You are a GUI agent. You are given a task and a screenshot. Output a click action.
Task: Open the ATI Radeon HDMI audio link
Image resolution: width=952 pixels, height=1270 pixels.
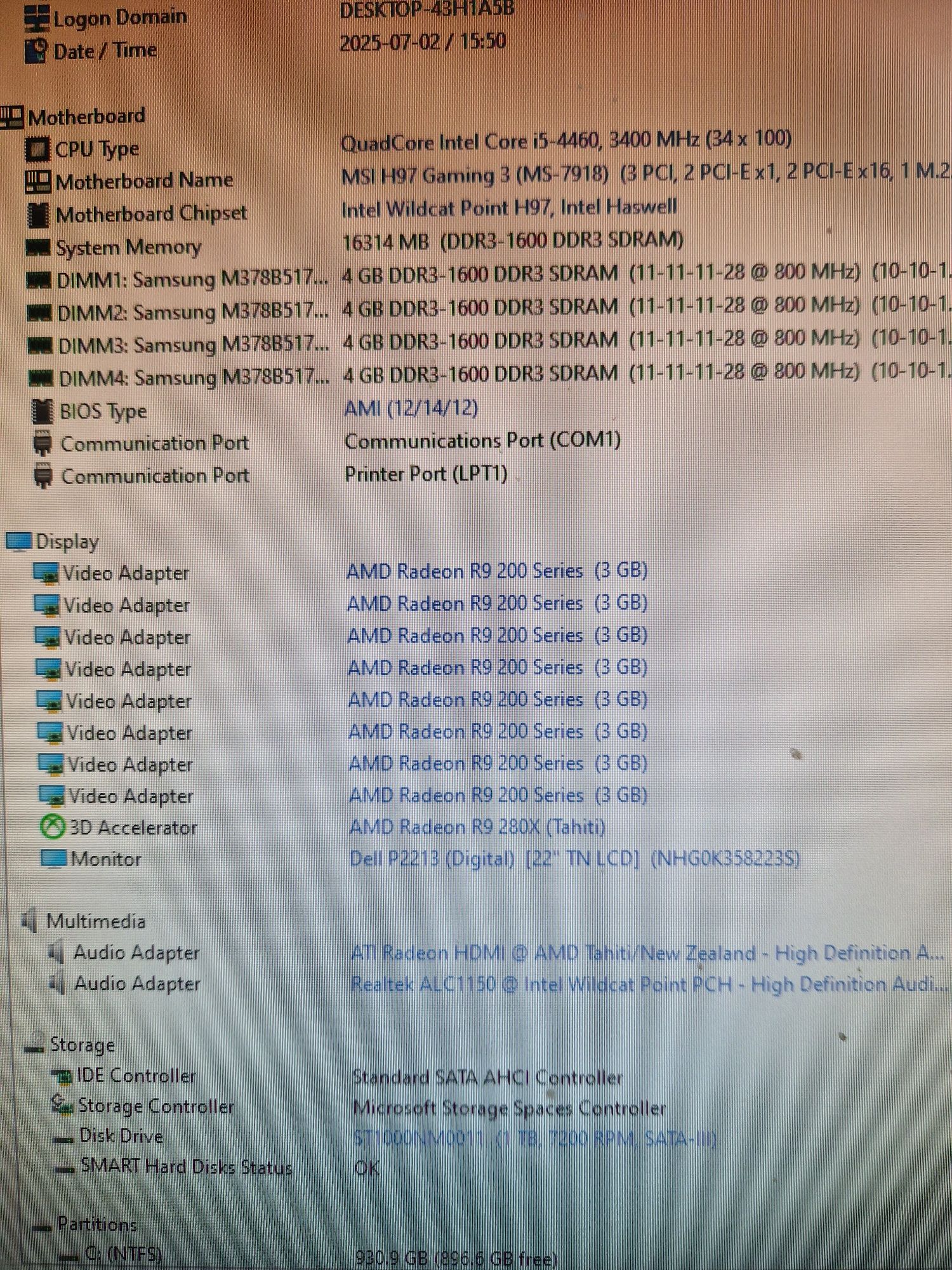pos(647,952)
